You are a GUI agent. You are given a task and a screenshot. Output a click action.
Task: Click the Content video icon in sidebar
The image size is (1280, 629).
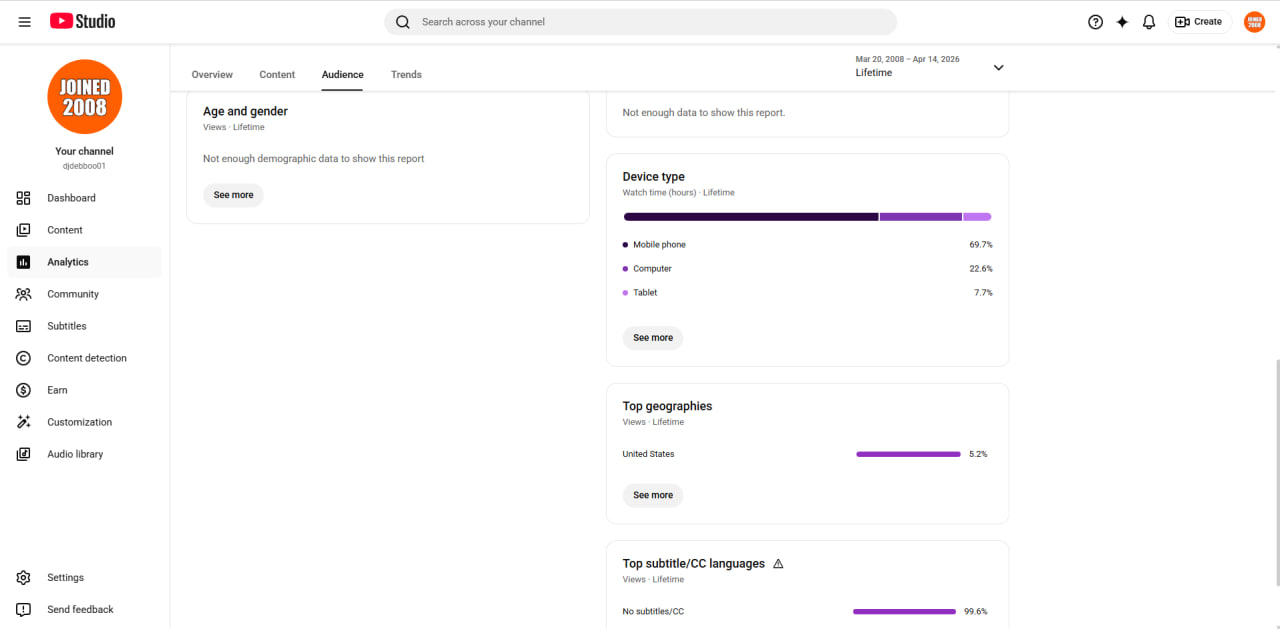(x=24, y=230)
